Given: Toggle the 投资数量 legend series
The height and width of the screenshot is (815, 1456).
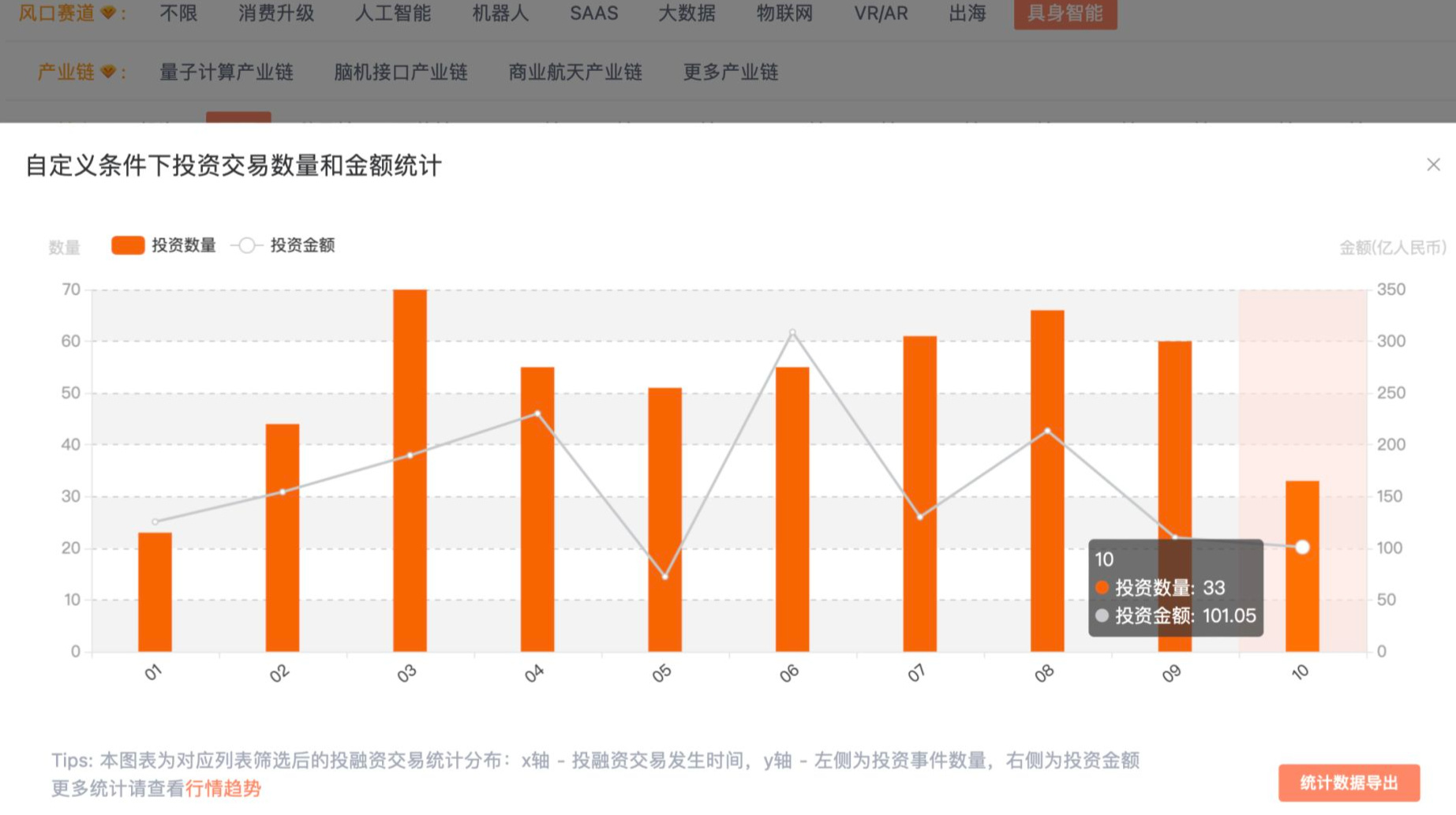Looking at the screenshot, I should coord(164,245).
